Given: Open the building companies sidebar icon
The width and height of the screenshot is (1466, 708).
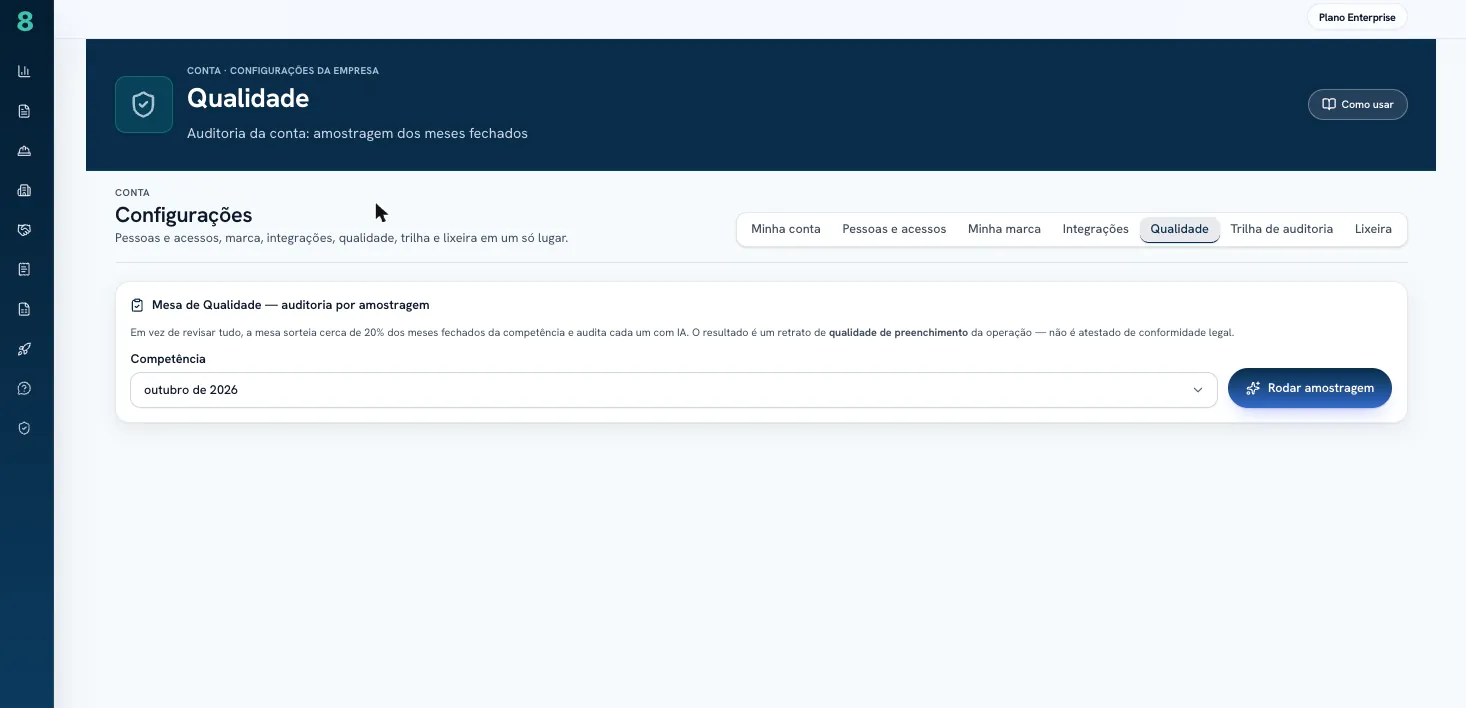Looking at the screenshot, I should (x=24, y=190).
